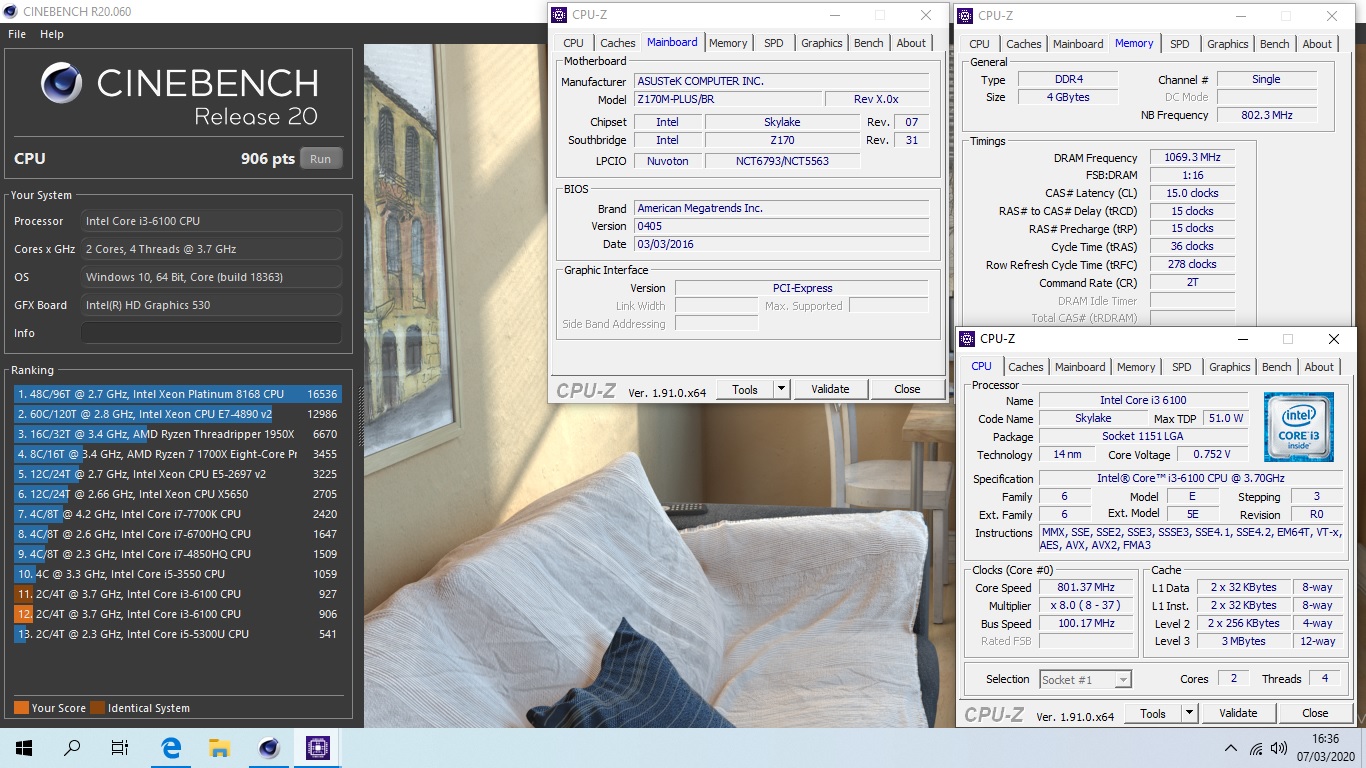Select Core i5-5300U ranking row
This screenshot has height=768, width=1366.
(177, 634)
